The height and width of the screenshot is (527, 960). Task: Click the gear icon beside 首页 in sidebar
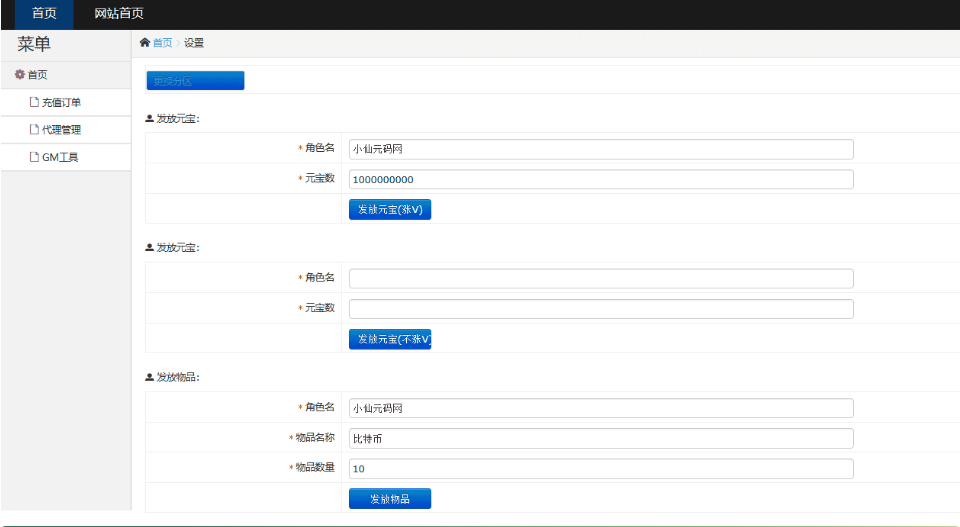pos(19,75)
